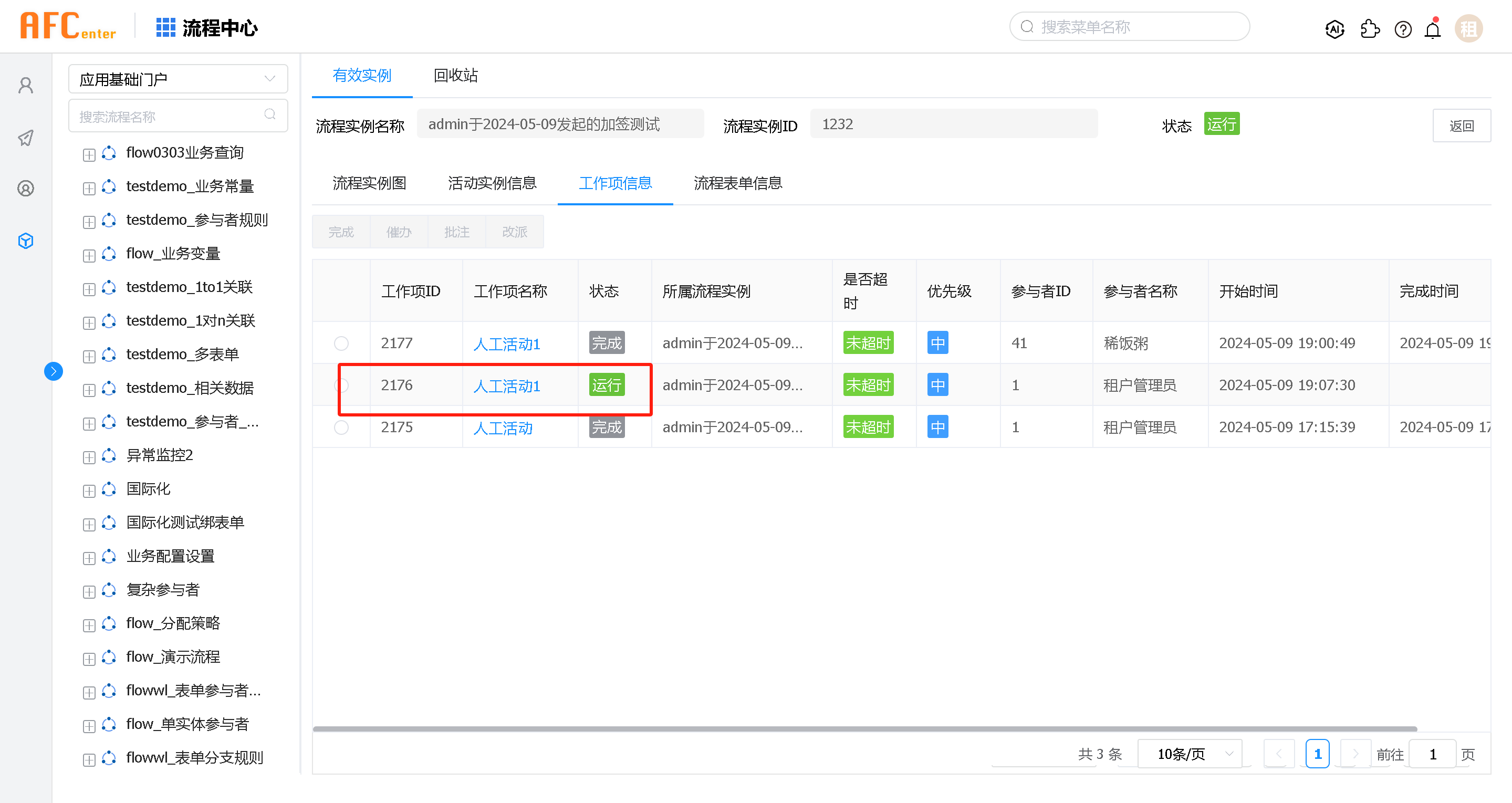
Task: Select radio button for work item 2177
Action: click(x=341, y=343)
